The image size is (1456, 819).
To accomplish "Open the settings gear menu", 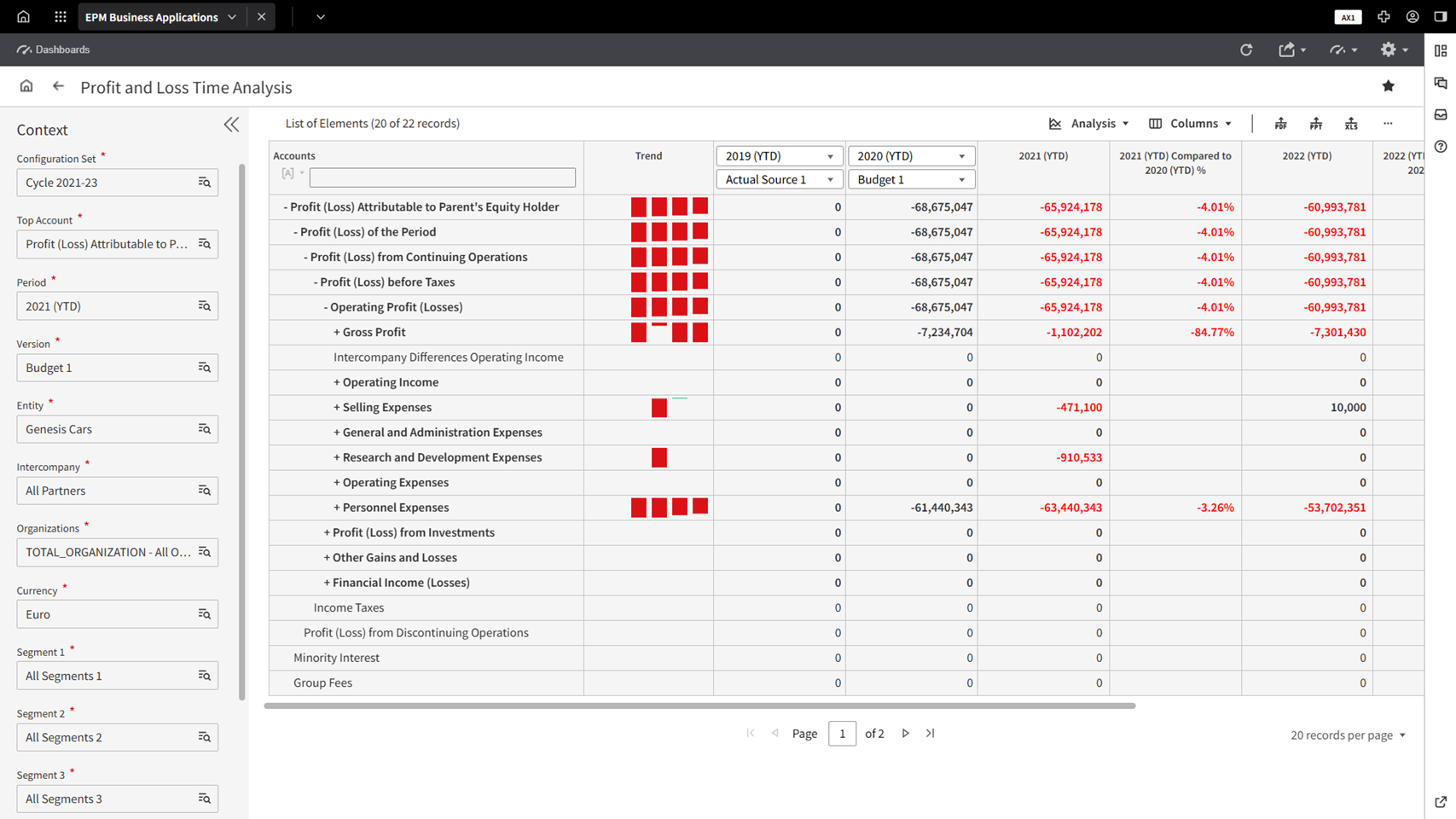I will tap(1392, 49).
